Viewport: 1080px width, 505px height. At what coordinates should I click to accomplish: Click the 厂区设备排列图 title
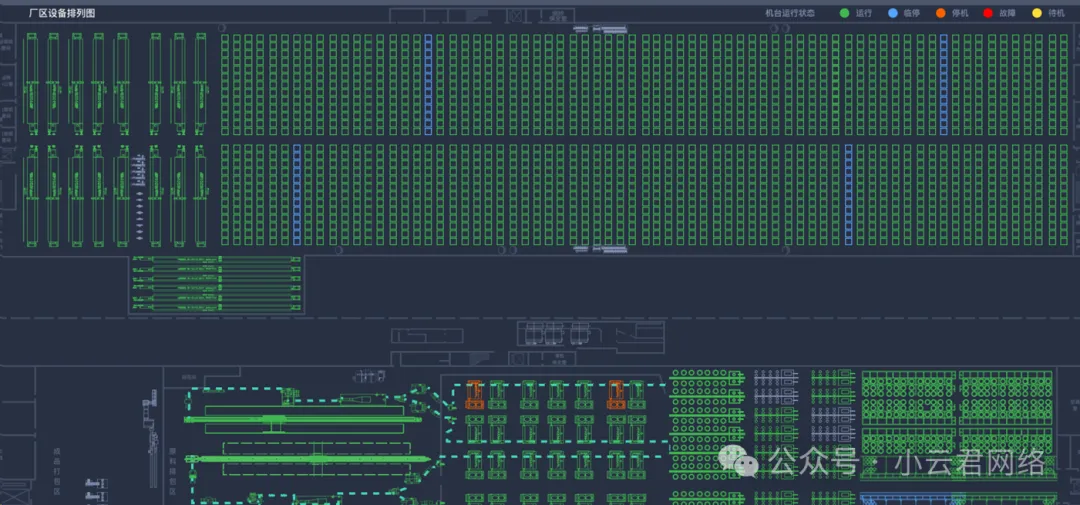(62, 13)
